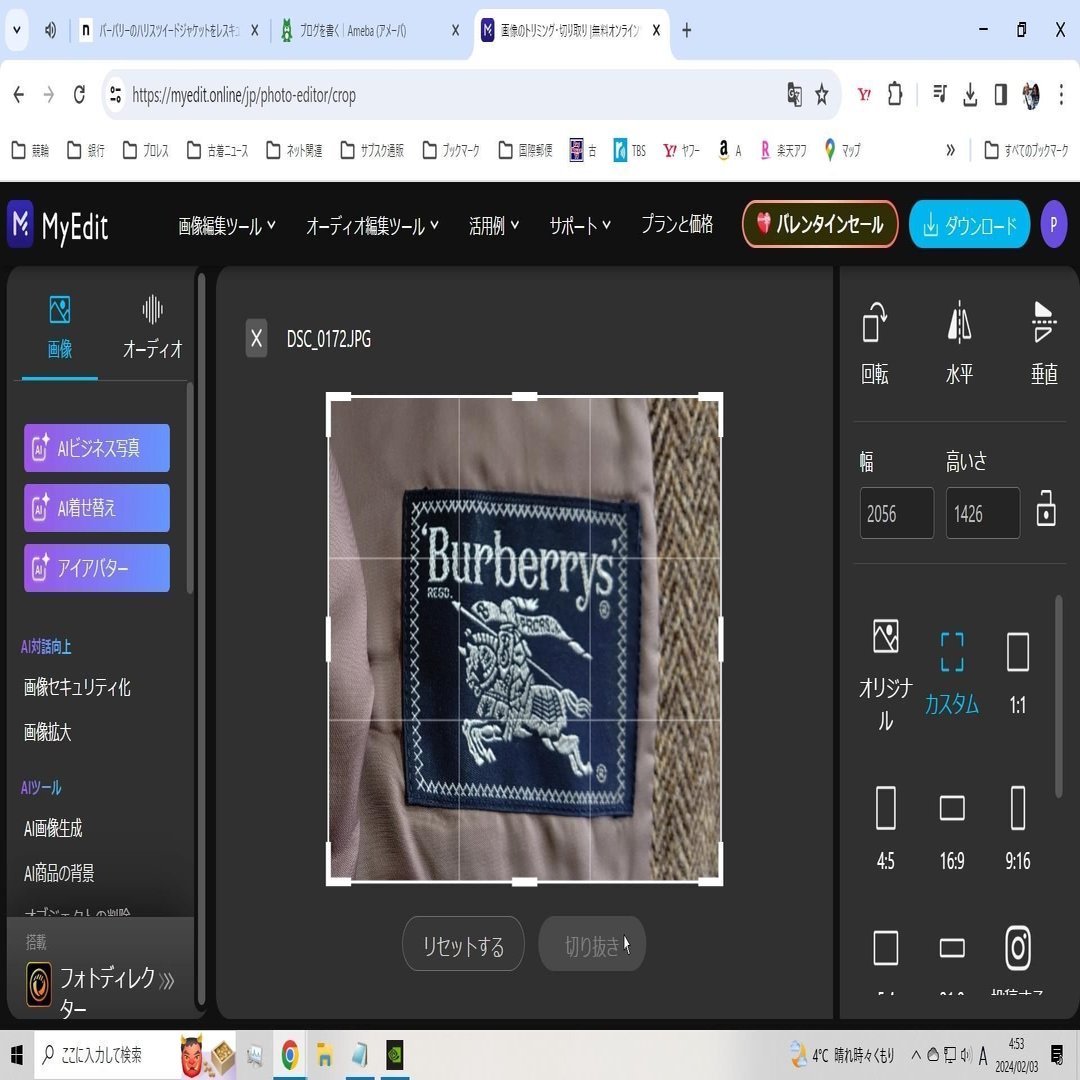The width and height of the screenshot is (1080, 1080).
Task: Open the Yahoo extension icon
Action: point(864,94)
